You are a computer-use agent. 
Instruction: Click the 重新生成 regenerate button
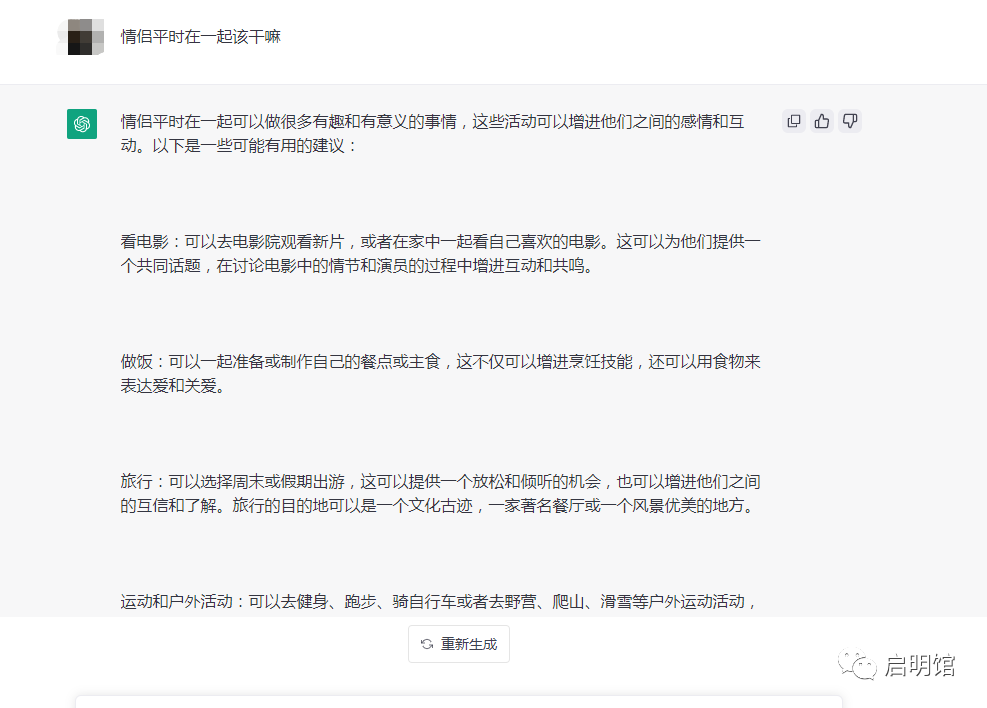pyautogui.click(x=459, y=644)
